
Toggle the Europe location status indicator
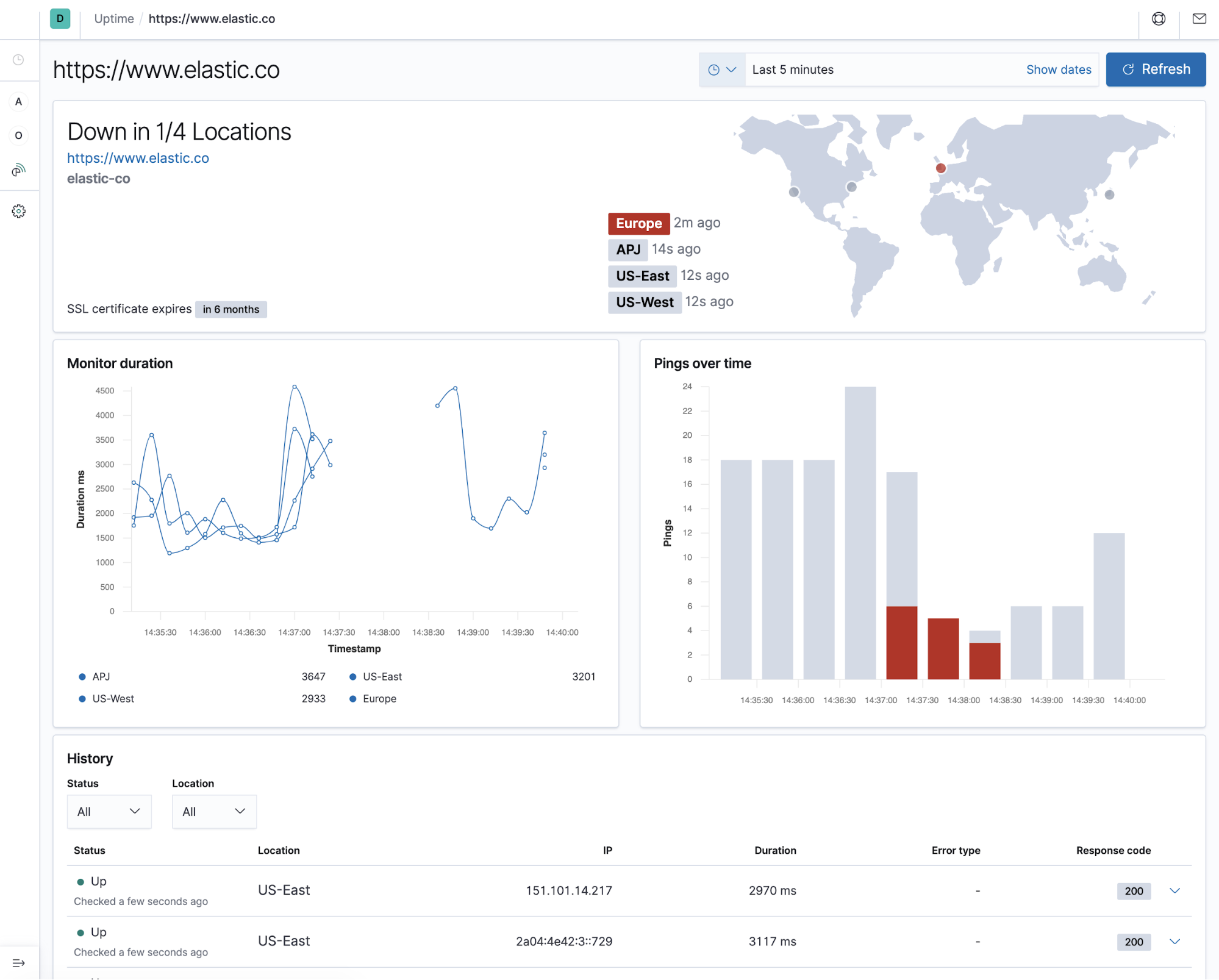point(638,222)
